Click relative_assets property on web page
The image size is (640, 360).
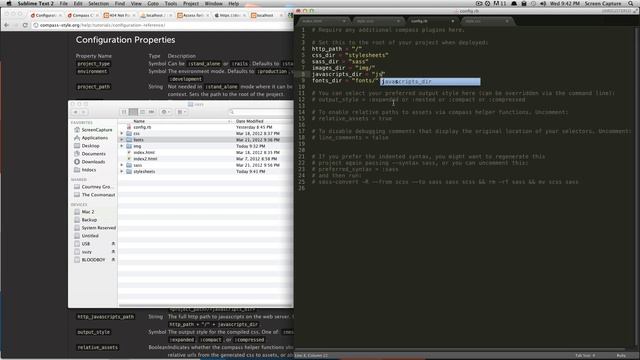pos(97,347)
